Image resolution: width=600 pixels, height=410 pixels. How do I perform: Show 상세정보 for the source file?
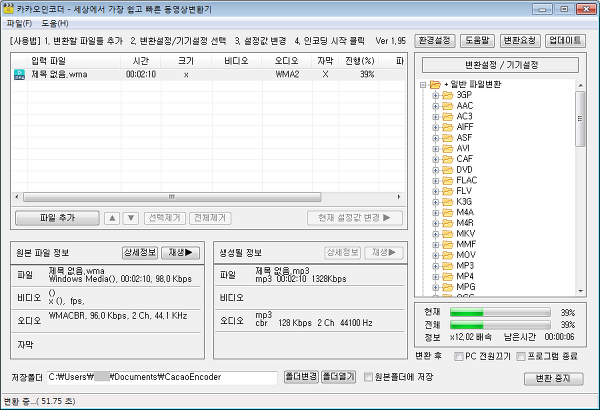pos(140,253)
